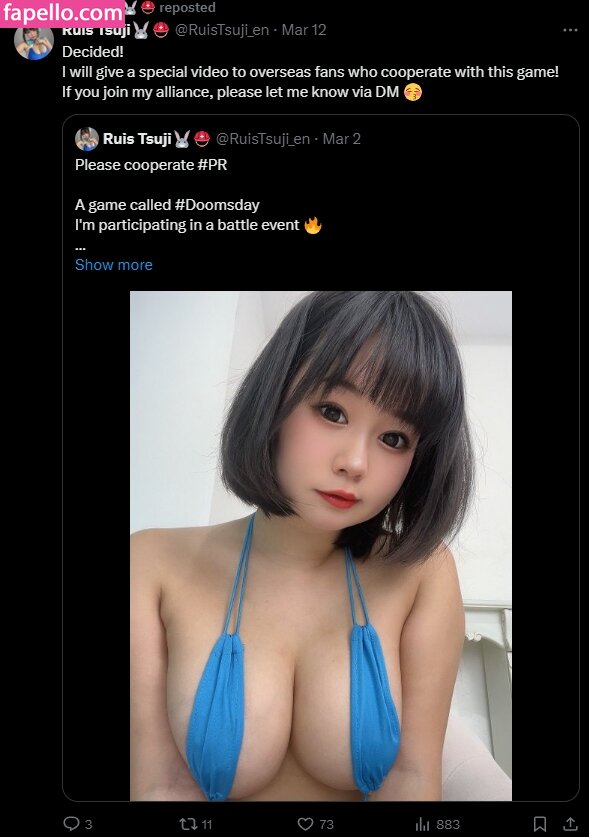Expand quoted tweet with Show more

tap(114, 265)
